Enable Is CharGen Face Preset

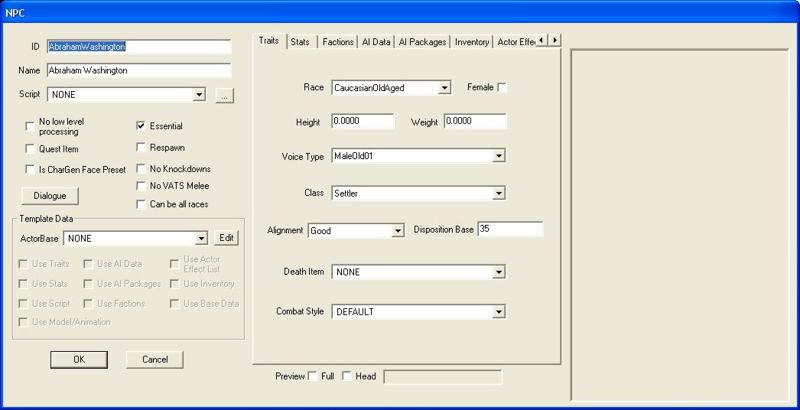coord(30,169)
